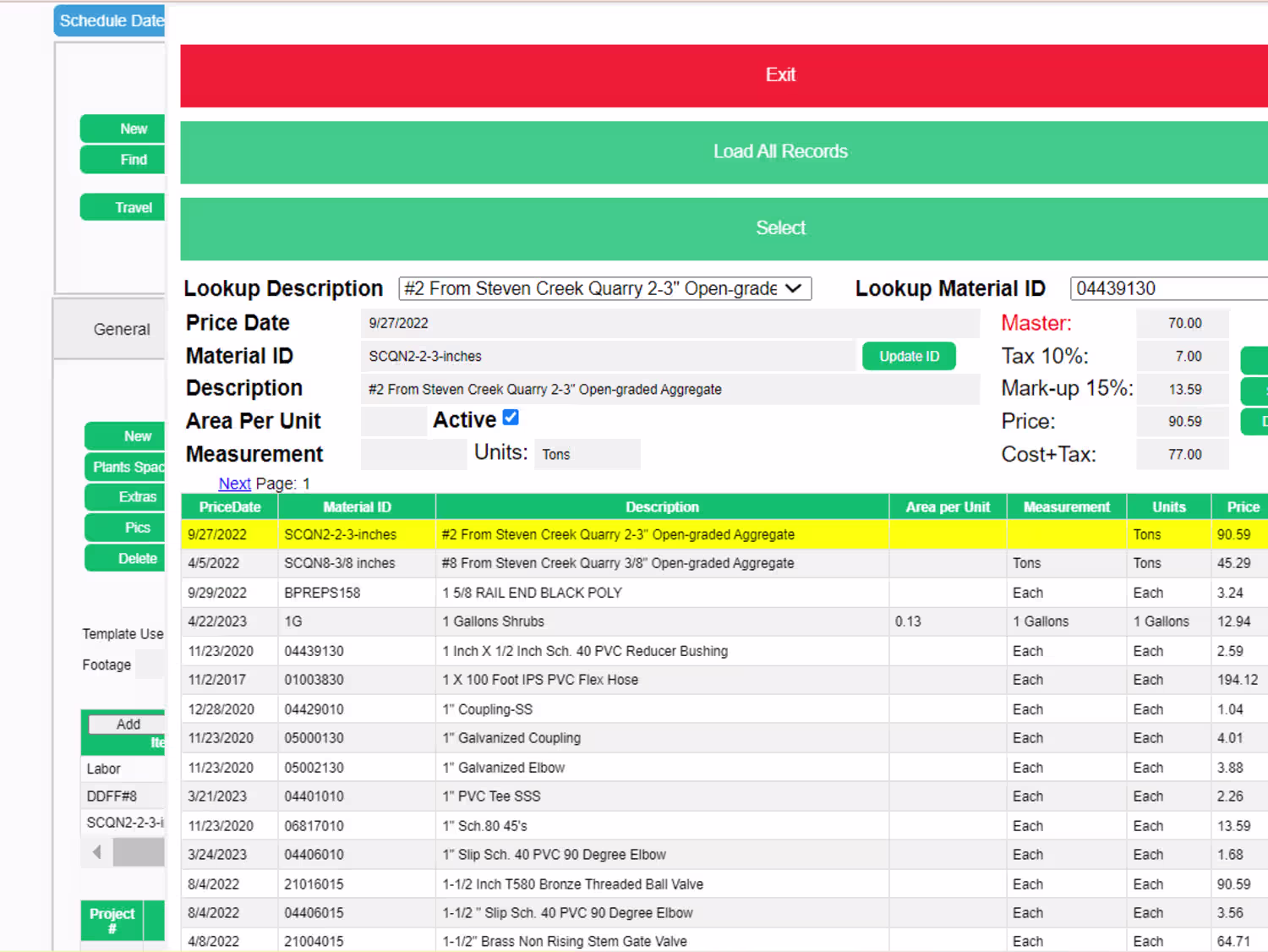Click the Measurement column header in table

(1066, 507)
